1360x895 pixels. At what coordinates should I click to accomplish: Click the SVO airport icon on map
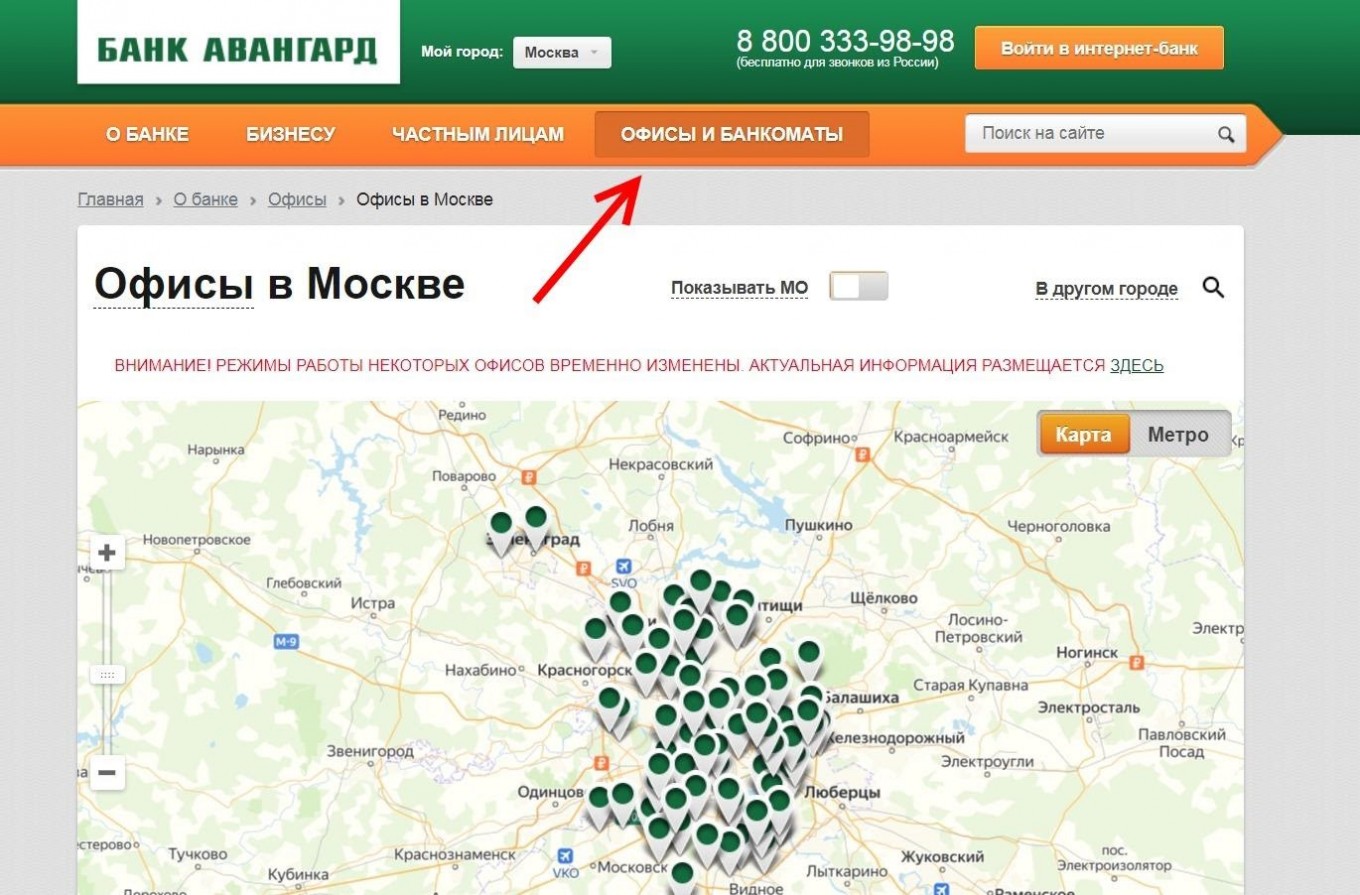pos(624,567)
